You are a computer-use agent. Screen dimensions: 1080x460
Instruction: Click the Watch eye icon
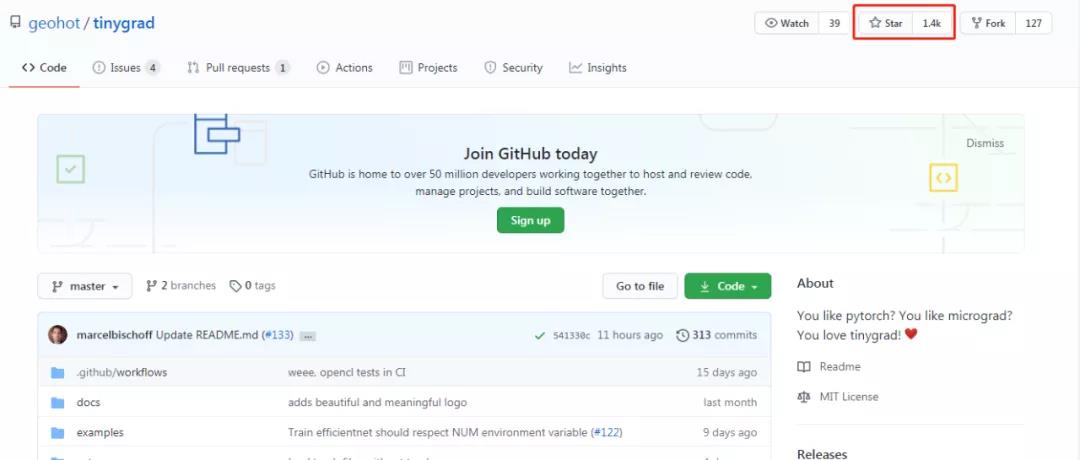pyautogui.click(x=771, y=23)
